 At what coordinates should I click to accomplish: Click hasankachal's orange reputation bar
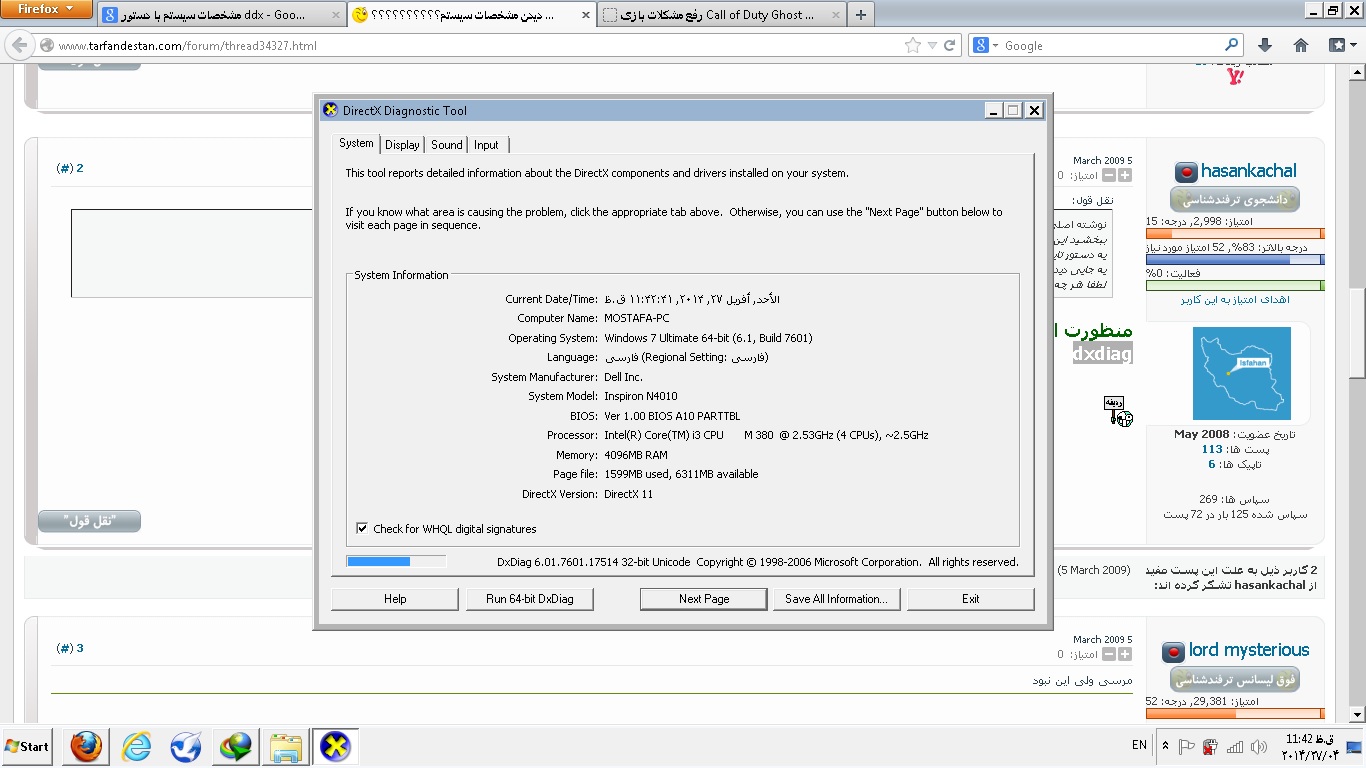click(x=1235, y=234)
